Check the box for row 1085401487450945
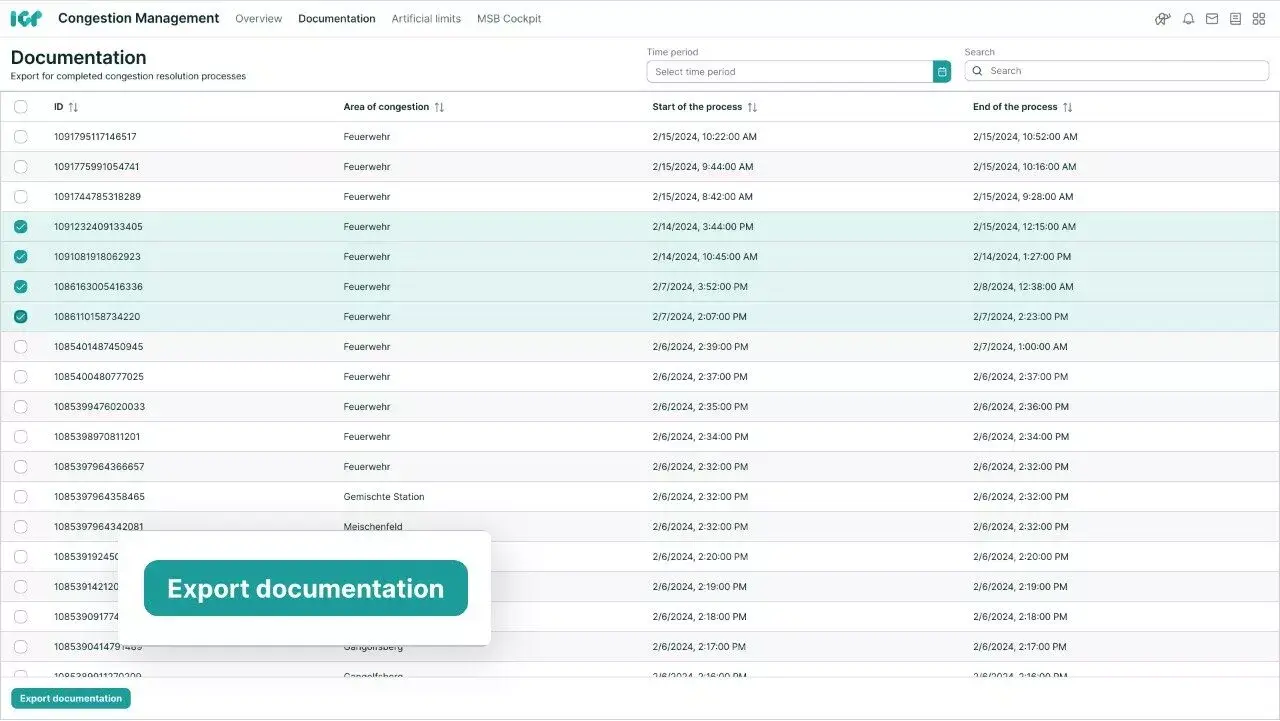The image size is (1280, 721). (21, 347)
